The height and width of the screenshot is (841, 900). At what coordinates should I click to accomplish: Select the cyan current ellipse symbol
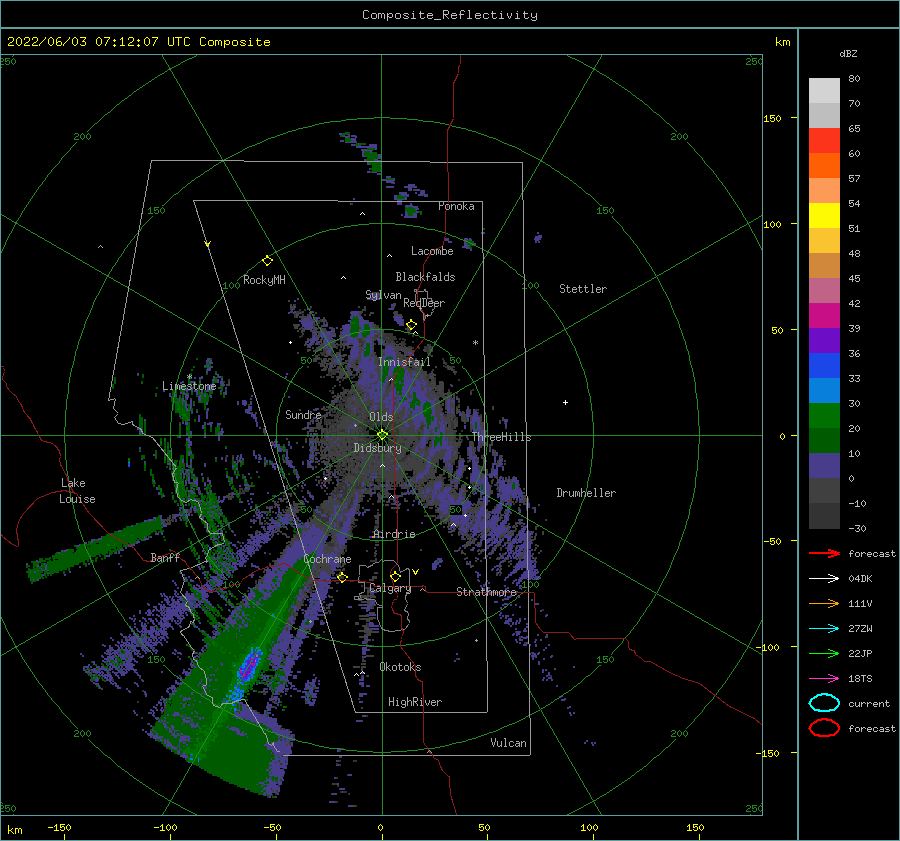point(824,703)
